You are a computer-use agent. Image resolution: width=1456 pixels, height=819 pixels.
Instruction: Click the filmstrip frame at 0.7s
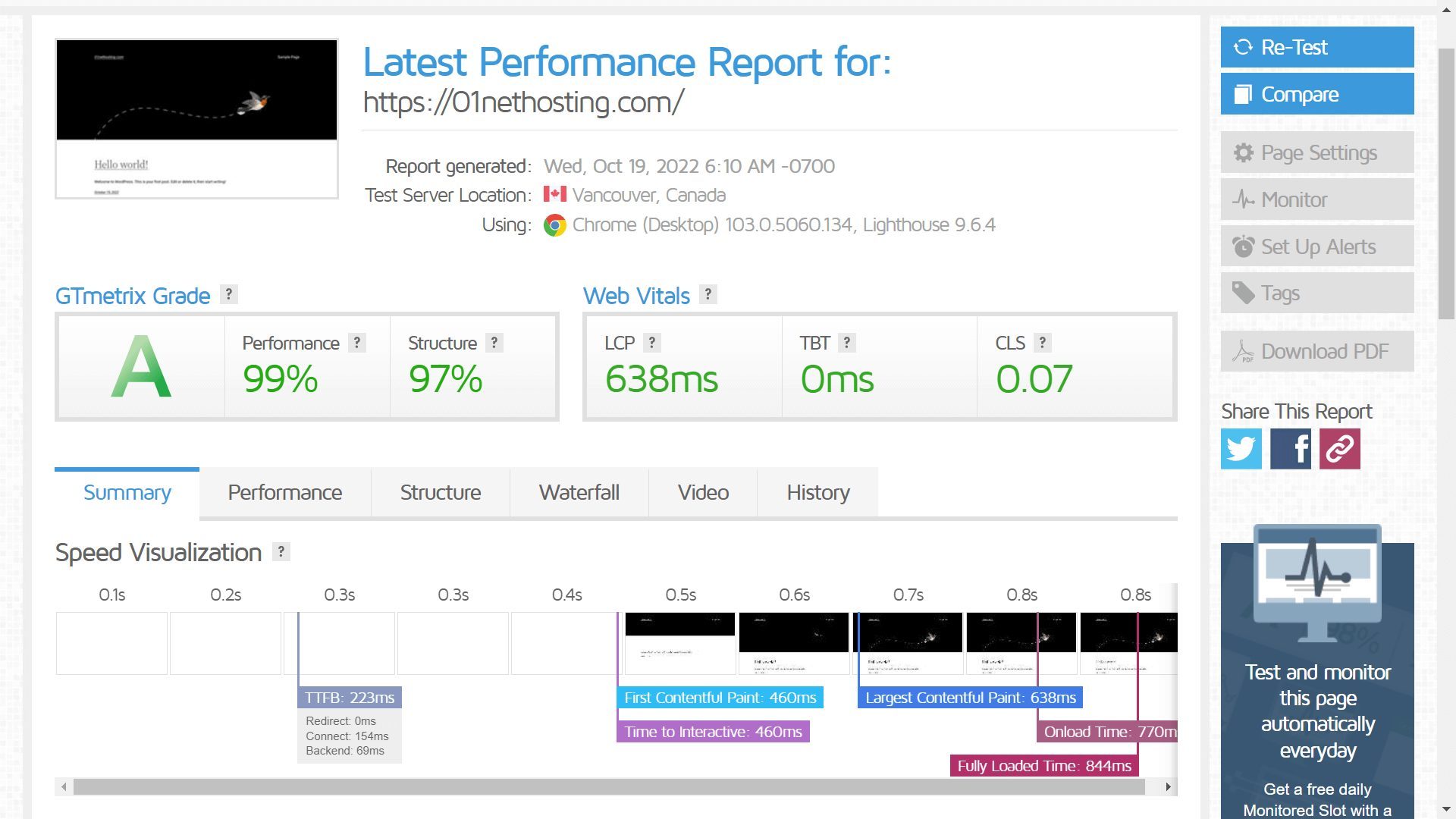[x=908, y=643]
